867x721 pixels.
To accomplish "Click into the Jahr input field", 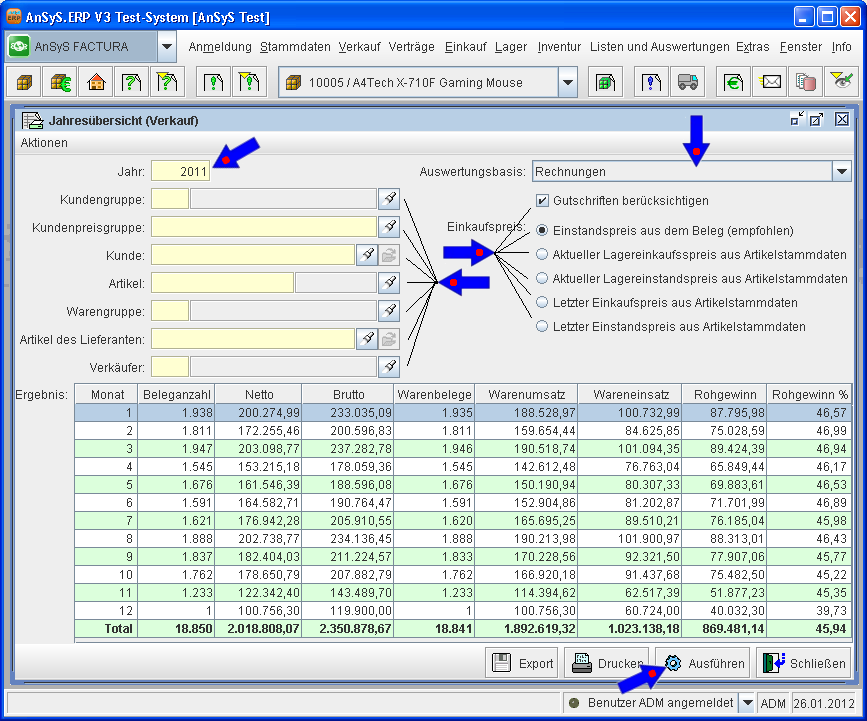I will (x=180, y=171).
